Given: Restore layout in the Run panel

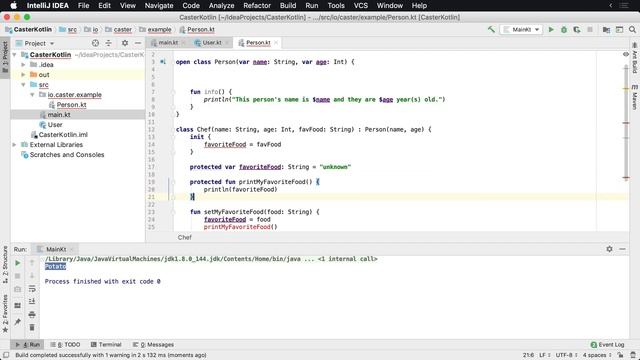Looking at the screenshot, I should point(18,305).
